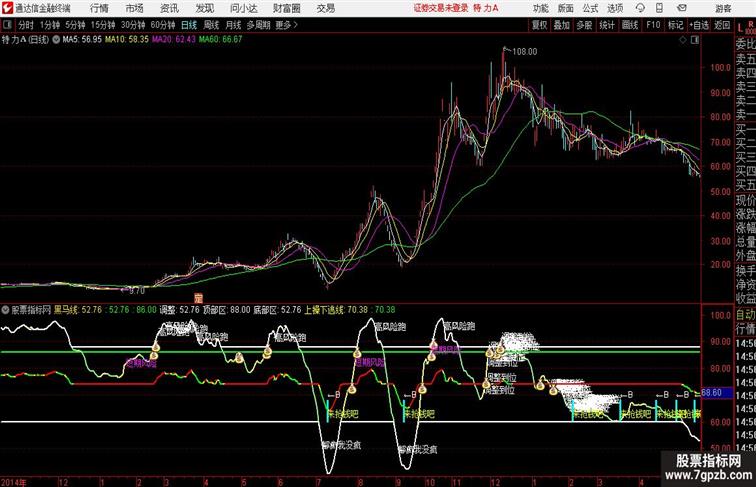
Task: Open the 问小达 menu
Action: point(243,8)
